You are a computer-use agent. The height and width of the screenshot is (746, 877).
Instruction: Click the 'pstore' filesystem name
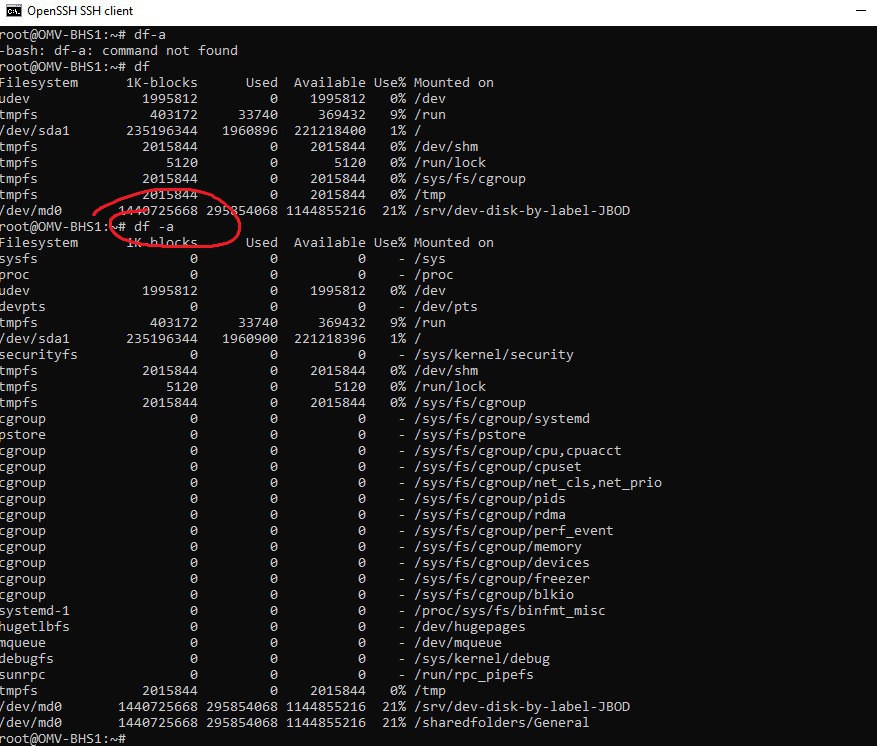pos(23,435)
